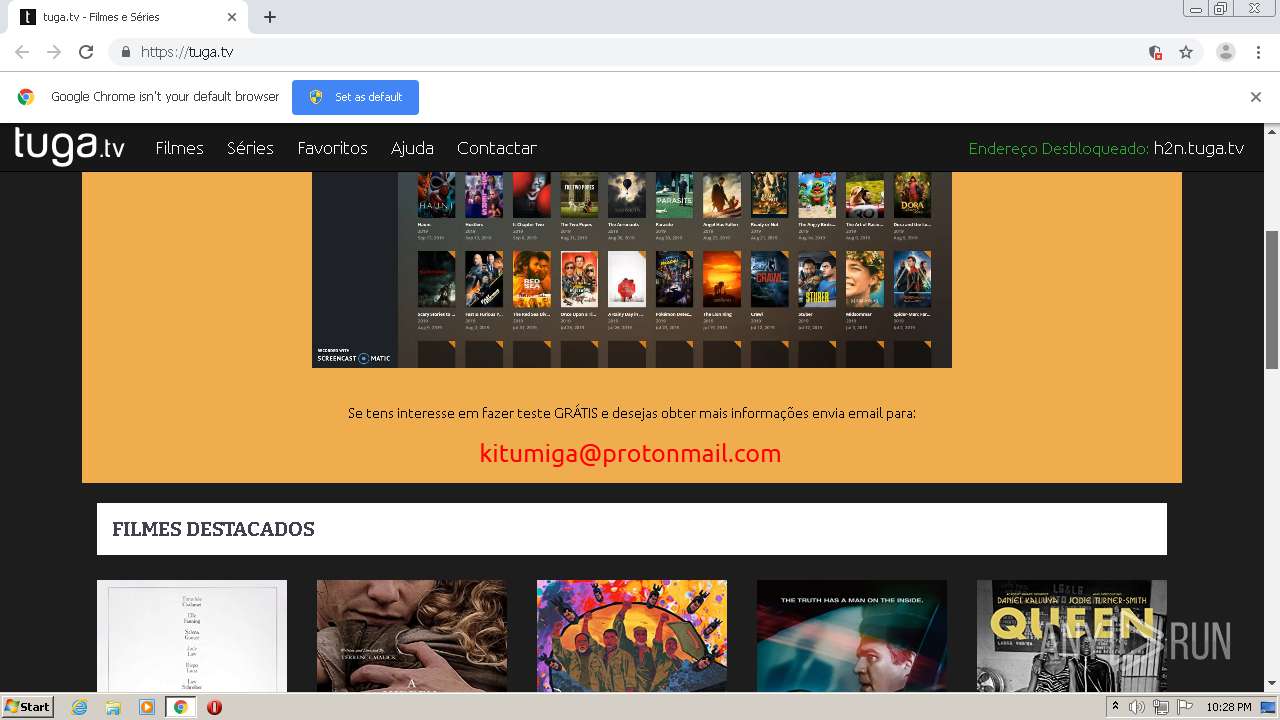This screenshot has height=720, width=1280.
Task: Click the 'Se tens interesse em fazer teste GRÁTIS' text
Action: coord(631,413)
